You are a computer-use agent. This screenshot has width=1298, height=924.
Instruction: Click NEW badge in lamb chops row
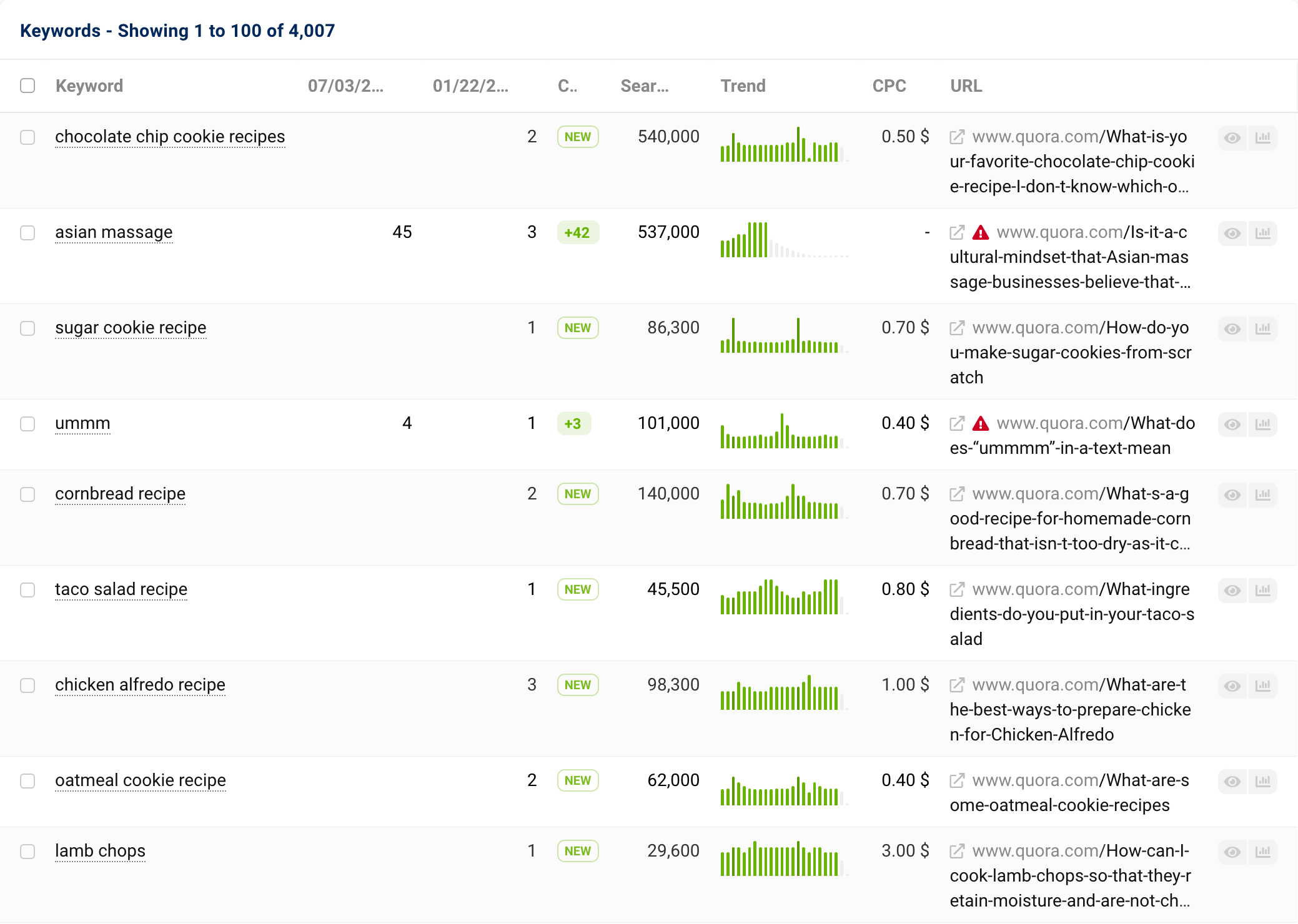click(578, 851)
